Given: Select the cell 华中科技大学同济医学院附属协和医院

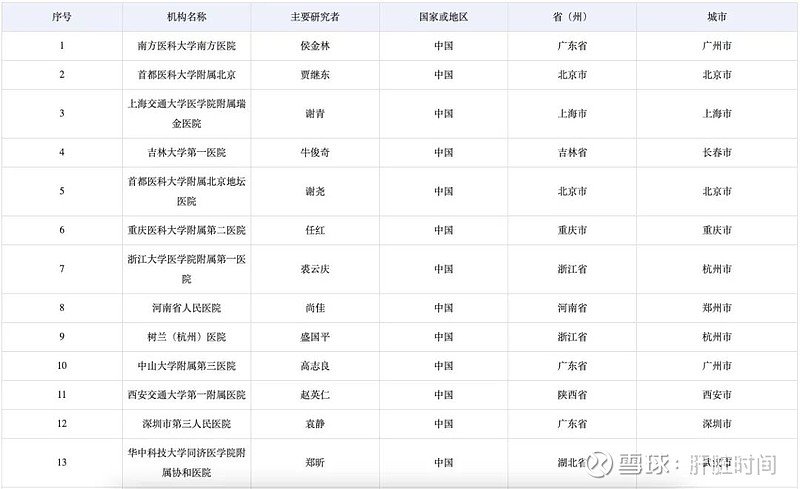Looking at the screenshot, I should coord(187,462).
